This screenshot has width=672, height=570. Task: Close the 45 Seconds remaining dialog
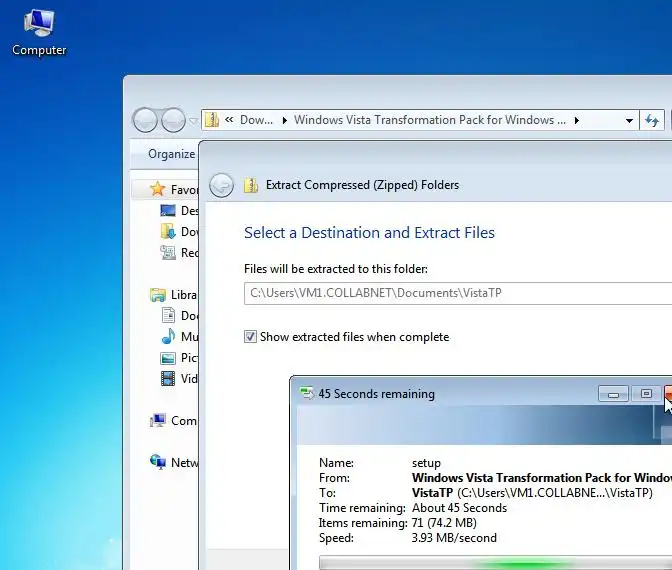668,393
